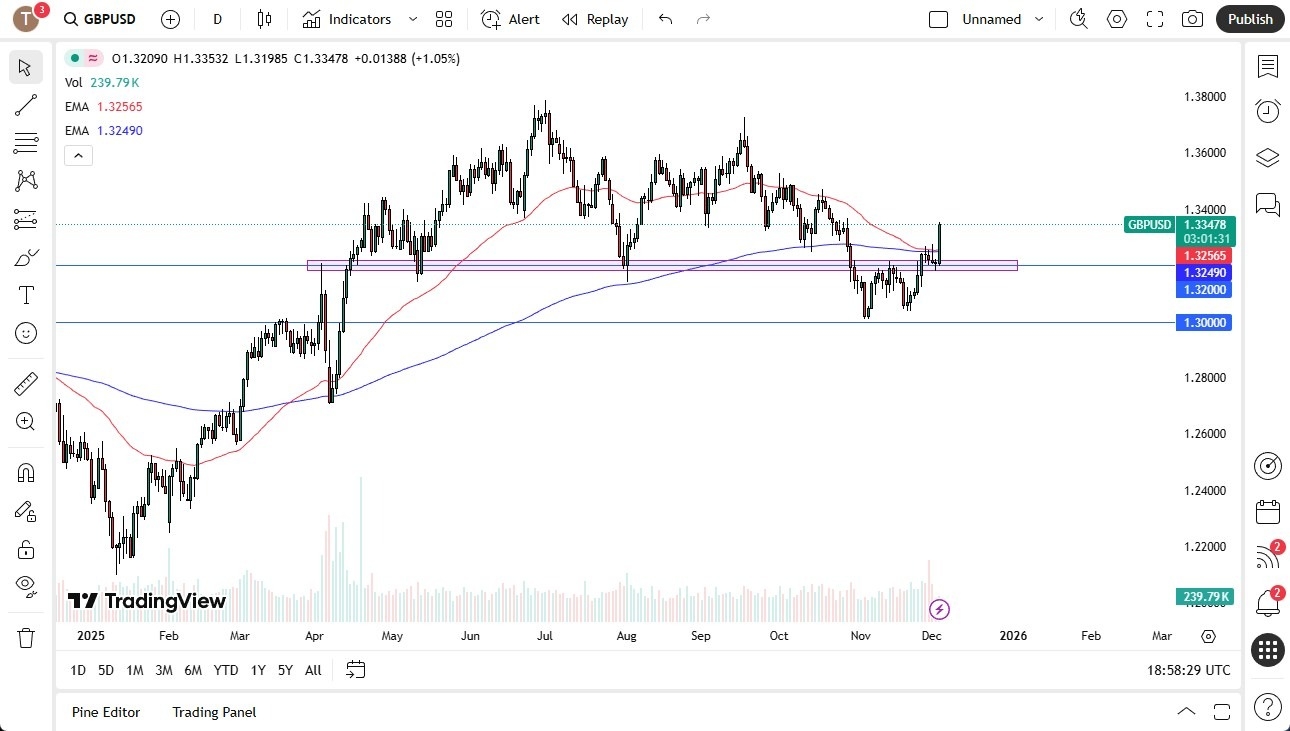Switch to the Trading Panel tab
Viewport: 1290px width, 731px height.
pos(213,712)
